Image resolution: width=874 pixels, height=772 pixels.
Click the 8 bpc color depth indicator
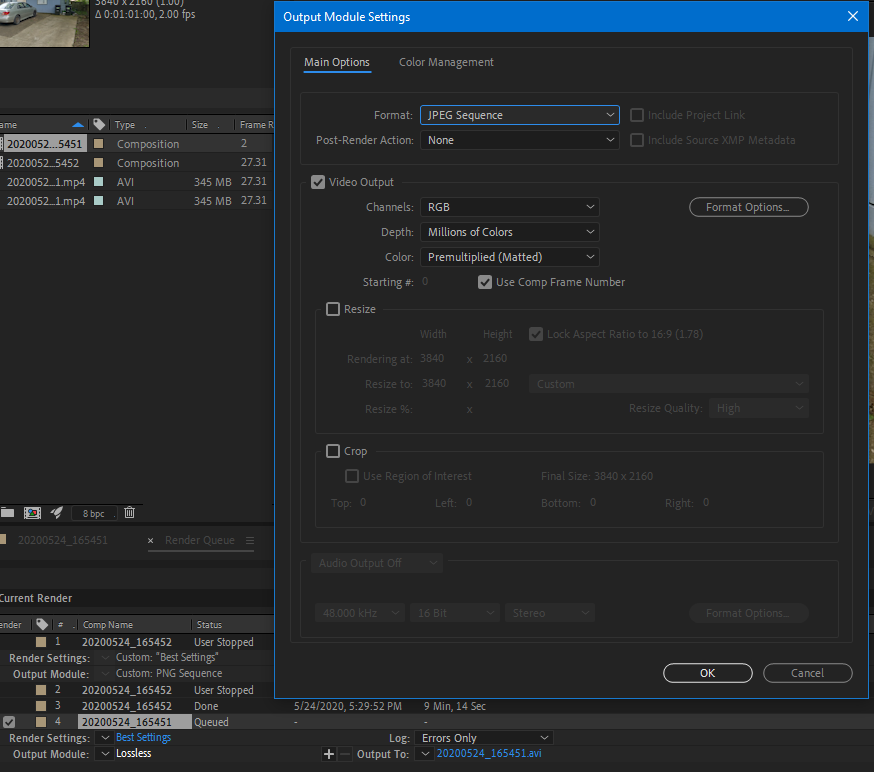pyautogui.click(x=94, y=513)
